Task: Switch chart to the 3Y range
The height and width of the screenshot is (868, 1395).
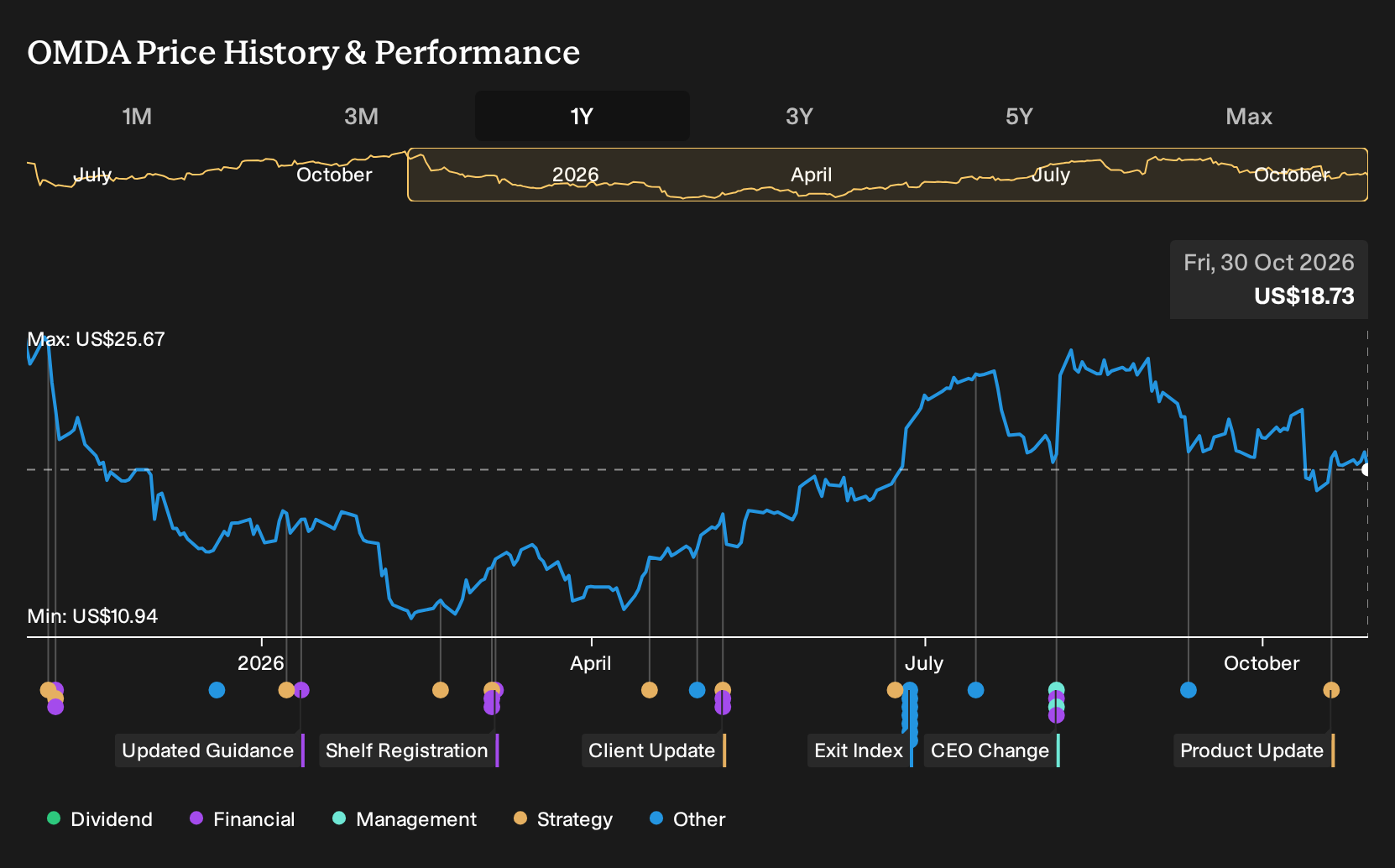Action: coord(799,116)
